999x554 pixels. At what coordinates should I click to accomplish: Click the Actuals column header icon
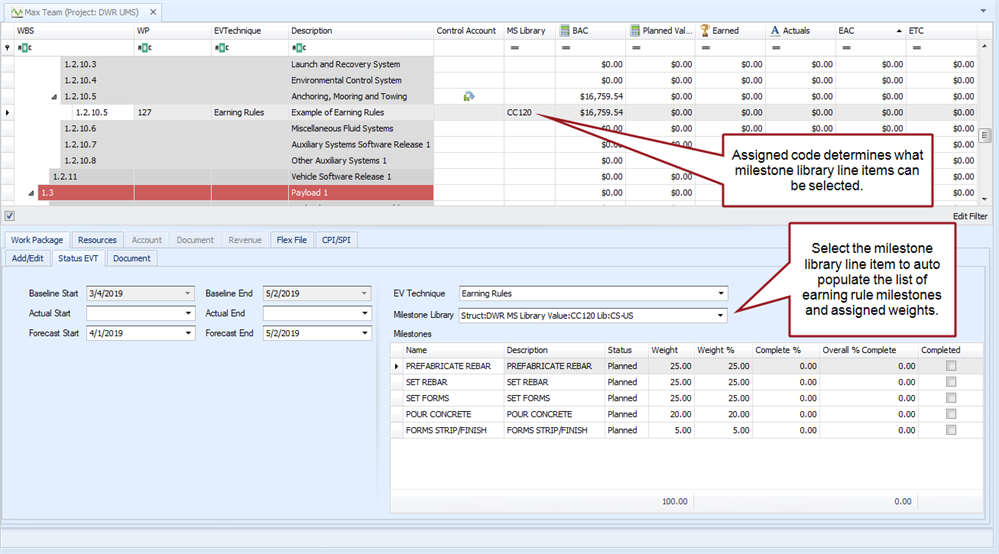pyautogui.click(x=776, y=31)
